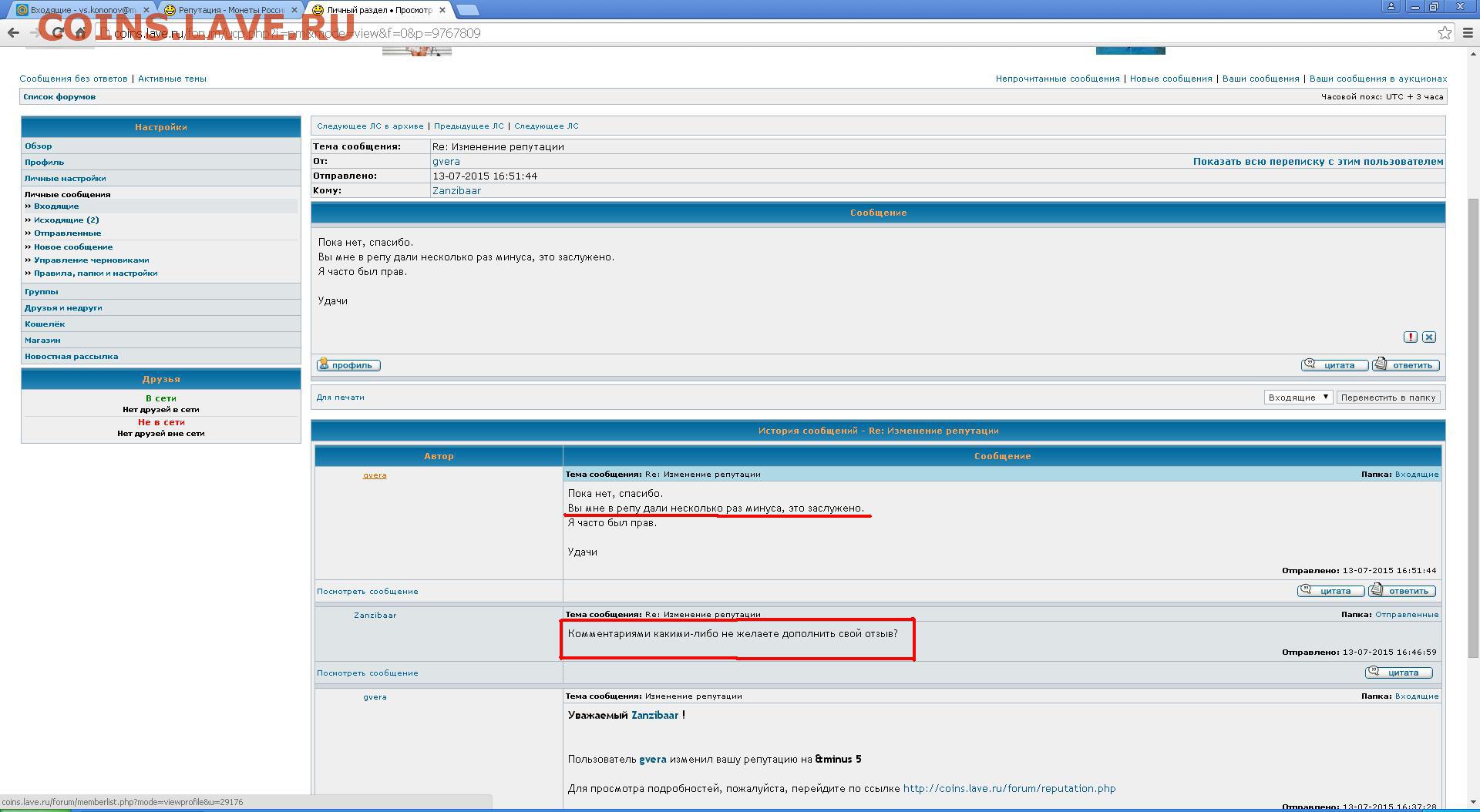This screenshot has height=812, width=1480.
Task: Click the report message exclamation icon
Action: pyautogui.click(x=1410, y=337)
